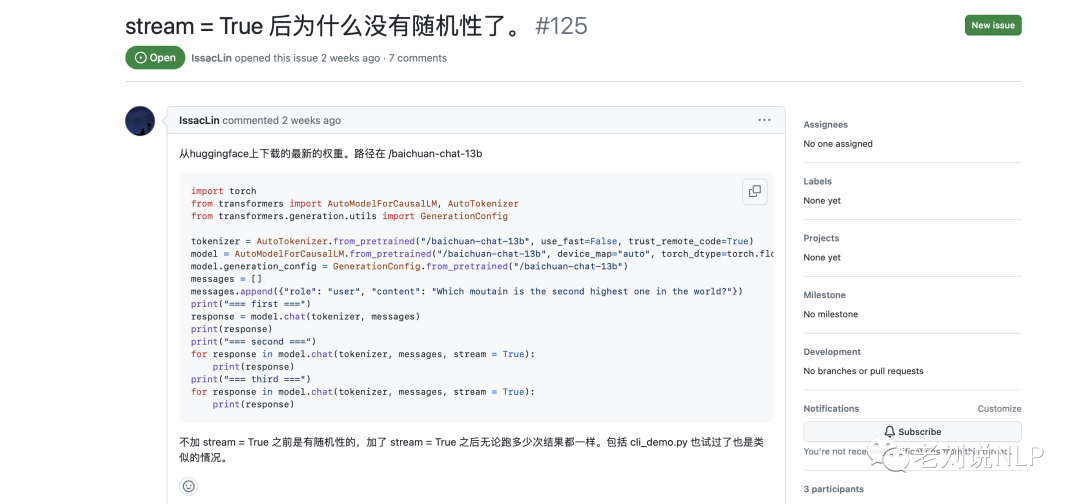Screen dimensions: 1080x504
Task: Open the Customize notifications link
Action: point(998,409)
